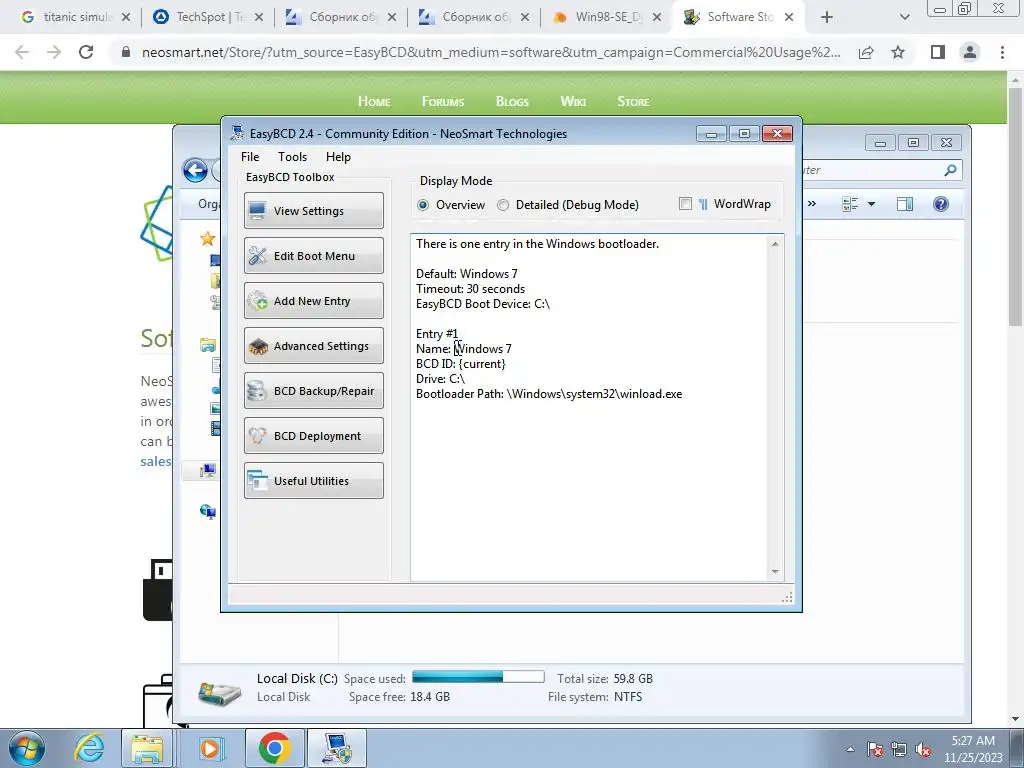Click the volume tray icon
Image resolution: width=1024 pixels, height=768 pixels.
[923, 750]
